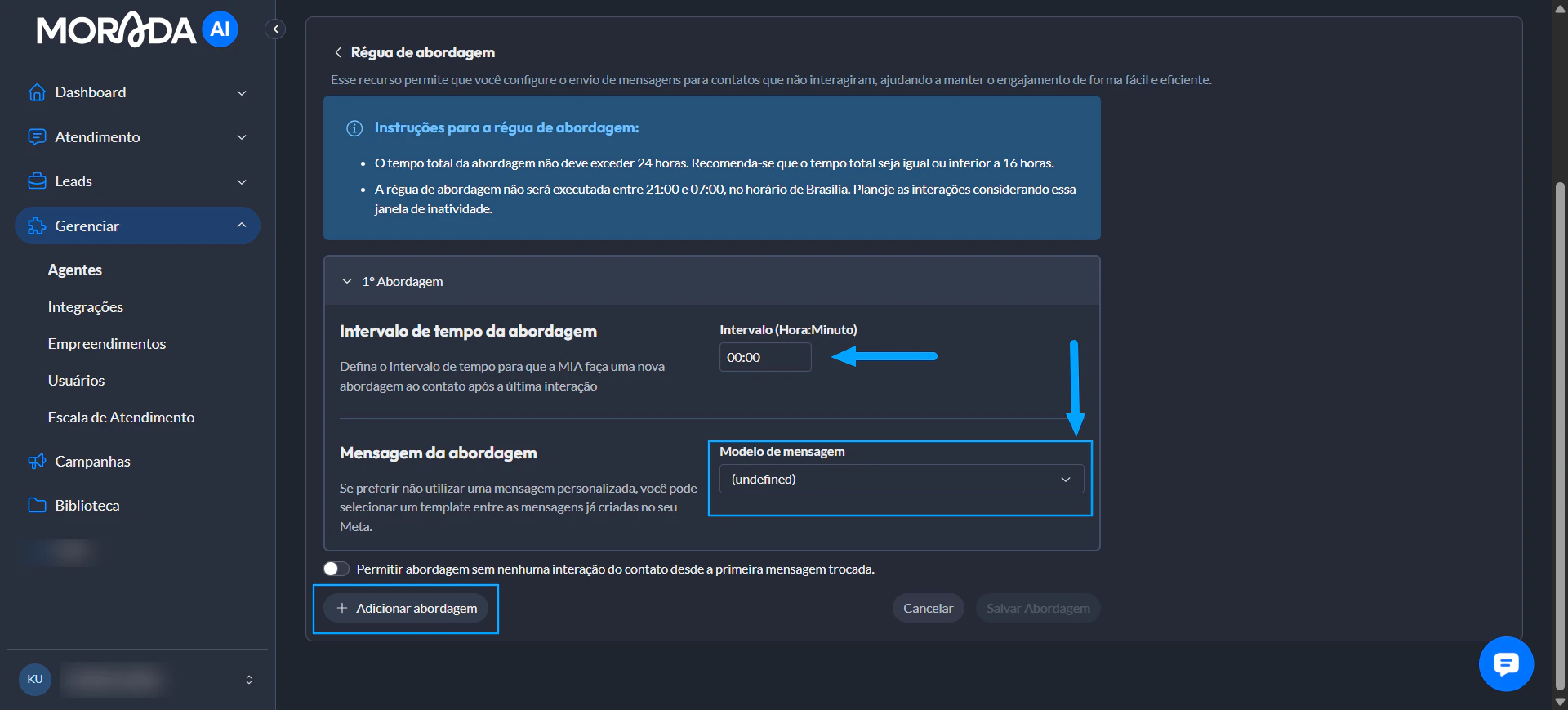Image resolution: width=1568 pixels, height=710 pixels.
Task: Click the Leads briefcase icon
Action: (37, 181)
